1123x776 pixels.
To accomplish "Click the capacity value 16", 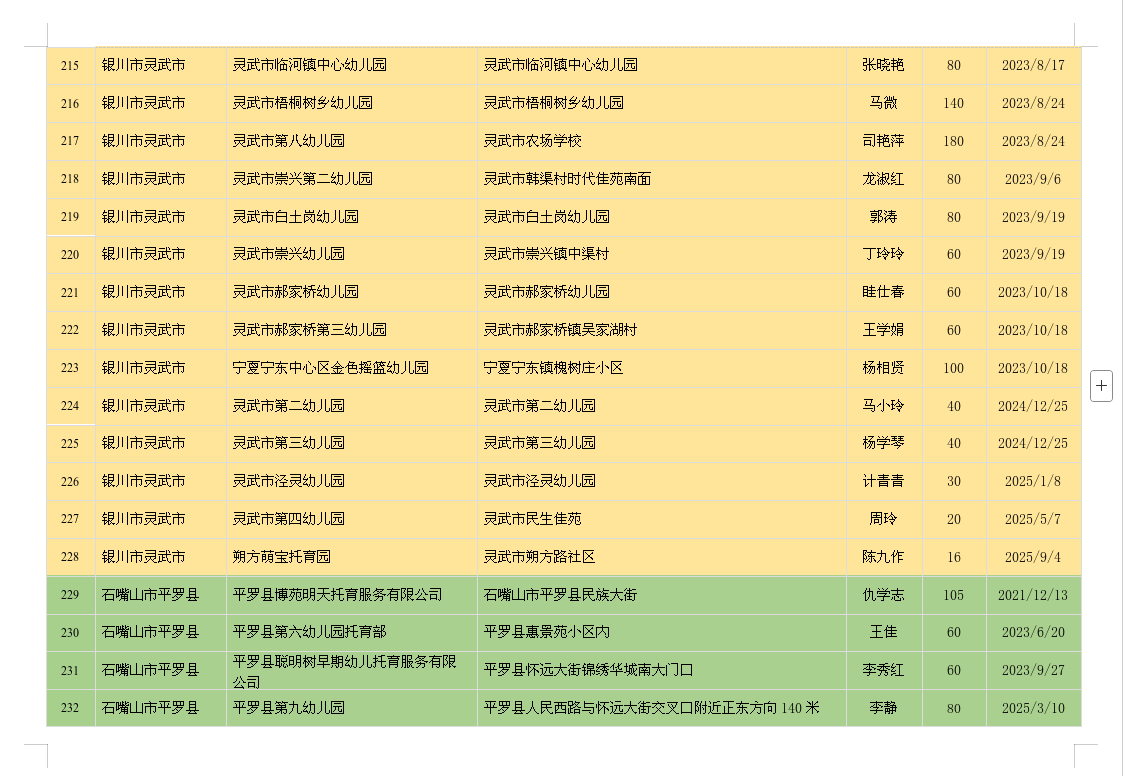I will click(x=953, y=557).
